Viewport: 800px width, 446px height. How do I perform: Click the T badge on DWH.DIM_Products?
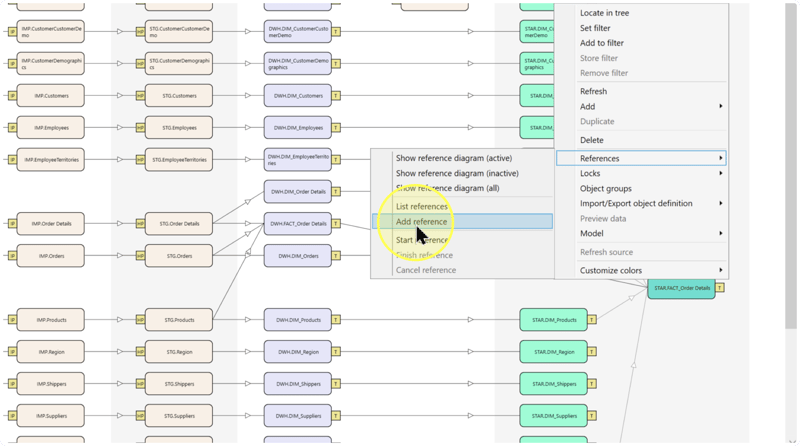336,320
